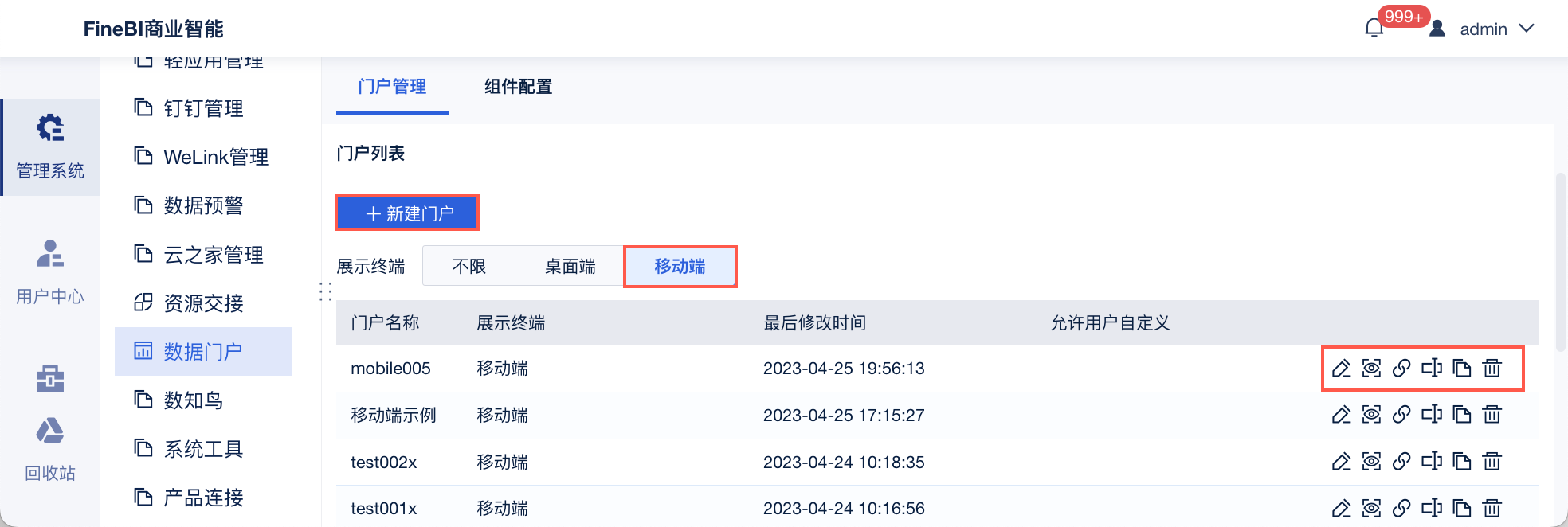1568x527 pixels.
Task: Expand the admin user dropdown arrow
Action: coord(1527,29)
